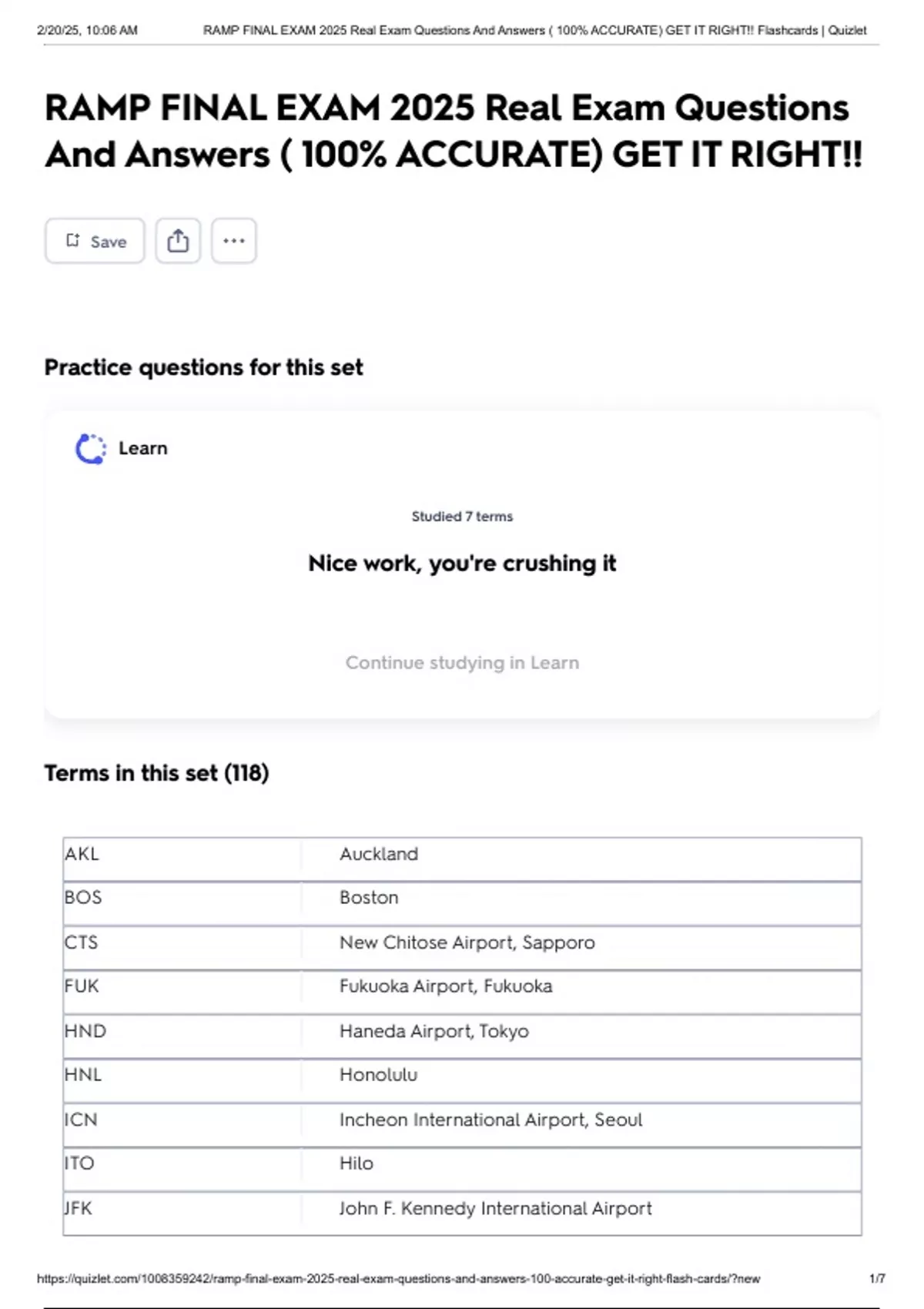Click the Save button
This screenshot has width=924, height=1309.
click(95, 241)
